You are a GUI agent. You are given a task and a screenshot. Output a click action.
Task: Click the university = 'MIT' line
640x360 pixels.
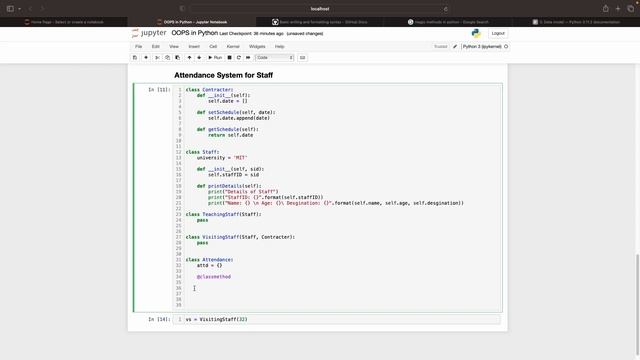coord(222,158)
